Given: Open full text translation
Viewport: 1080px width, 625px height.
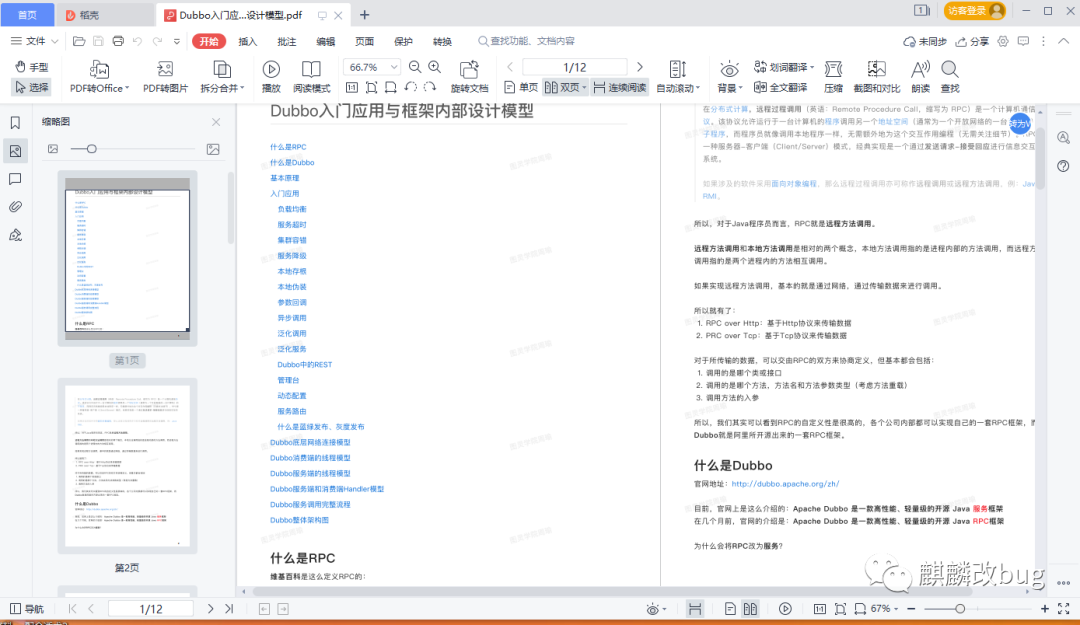Looking at the screenshot, I should [780, 88].
